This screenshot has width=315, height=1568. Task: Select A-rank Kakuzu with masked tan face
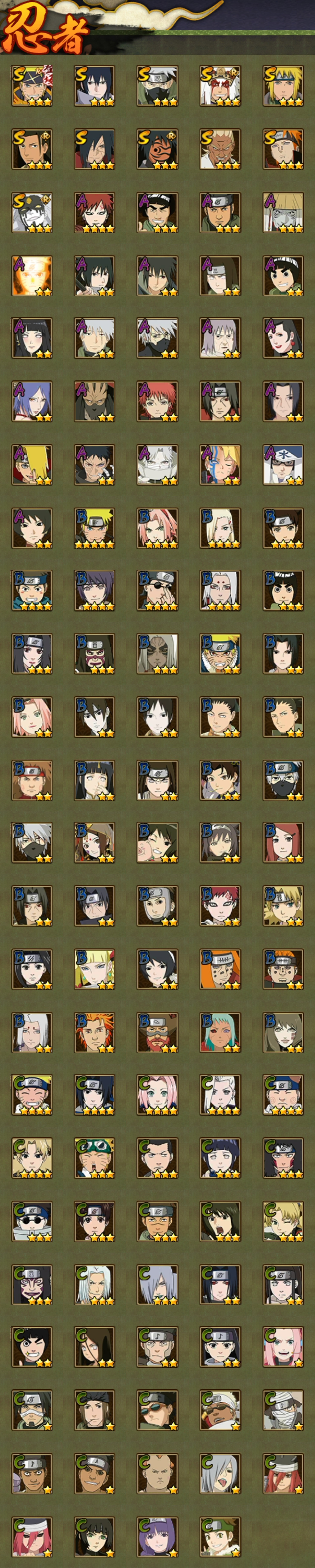(x=94, y=402)
